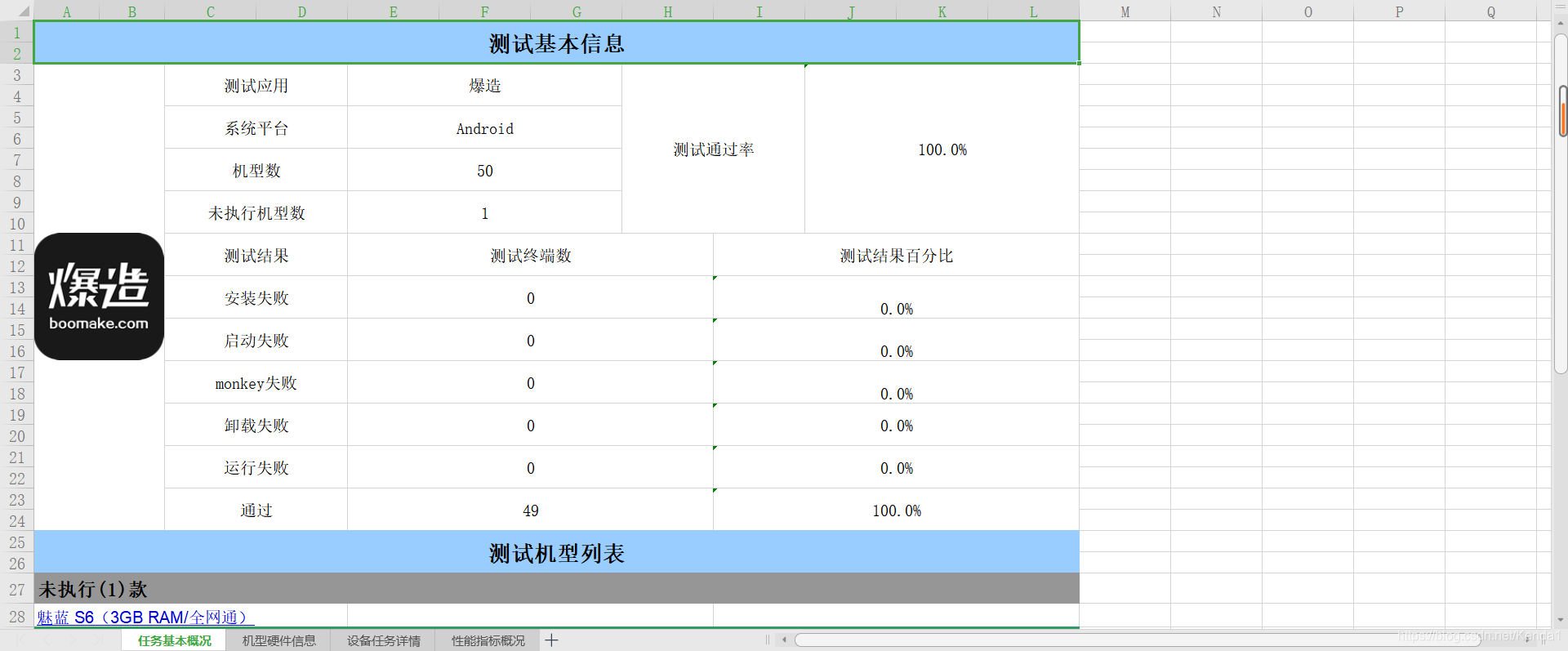Click the horizontal scrollbar left arrow
This screenshot has height=651, width=1568.
(784, 640)
